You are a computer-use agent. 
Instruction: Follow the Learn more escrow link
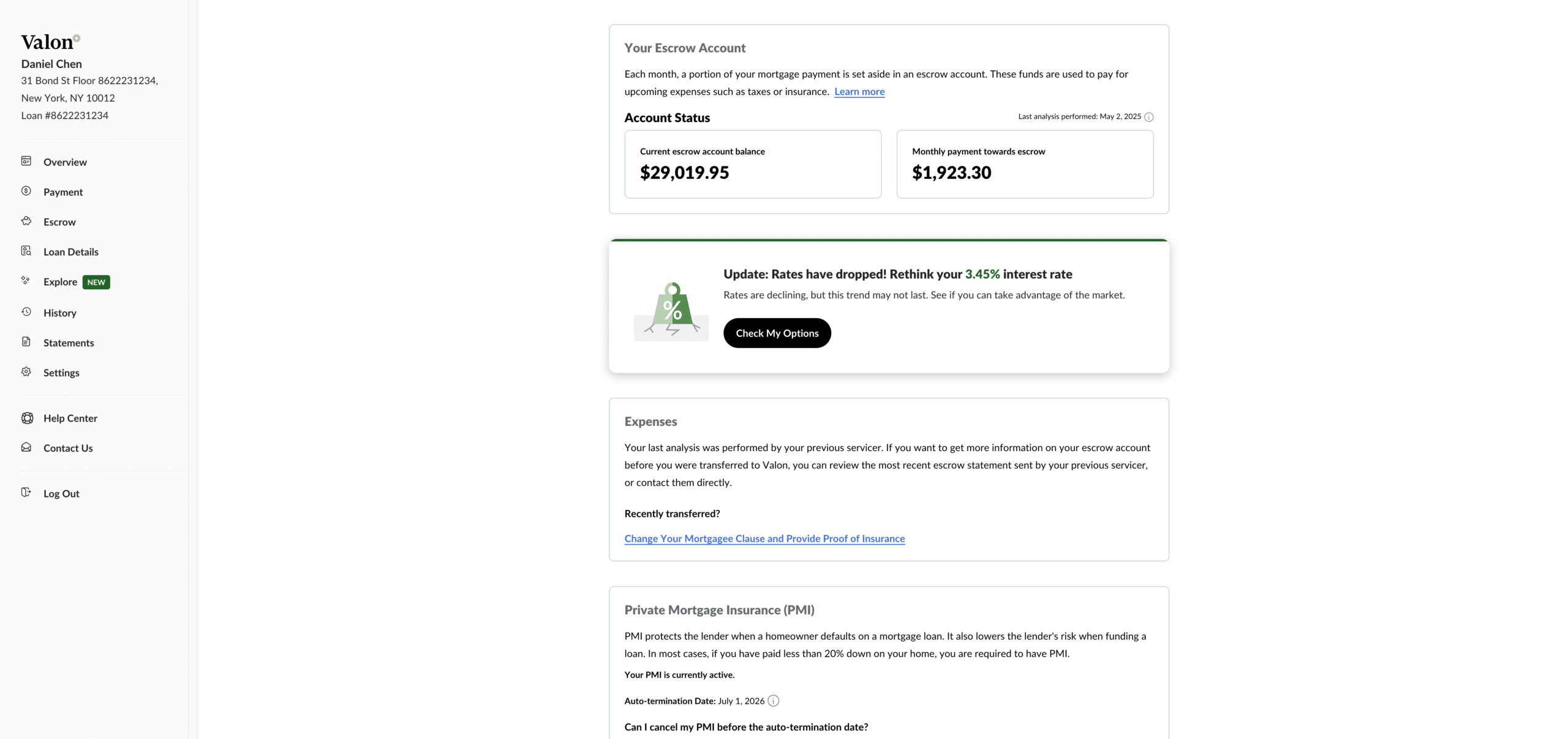tap(859, 91)
